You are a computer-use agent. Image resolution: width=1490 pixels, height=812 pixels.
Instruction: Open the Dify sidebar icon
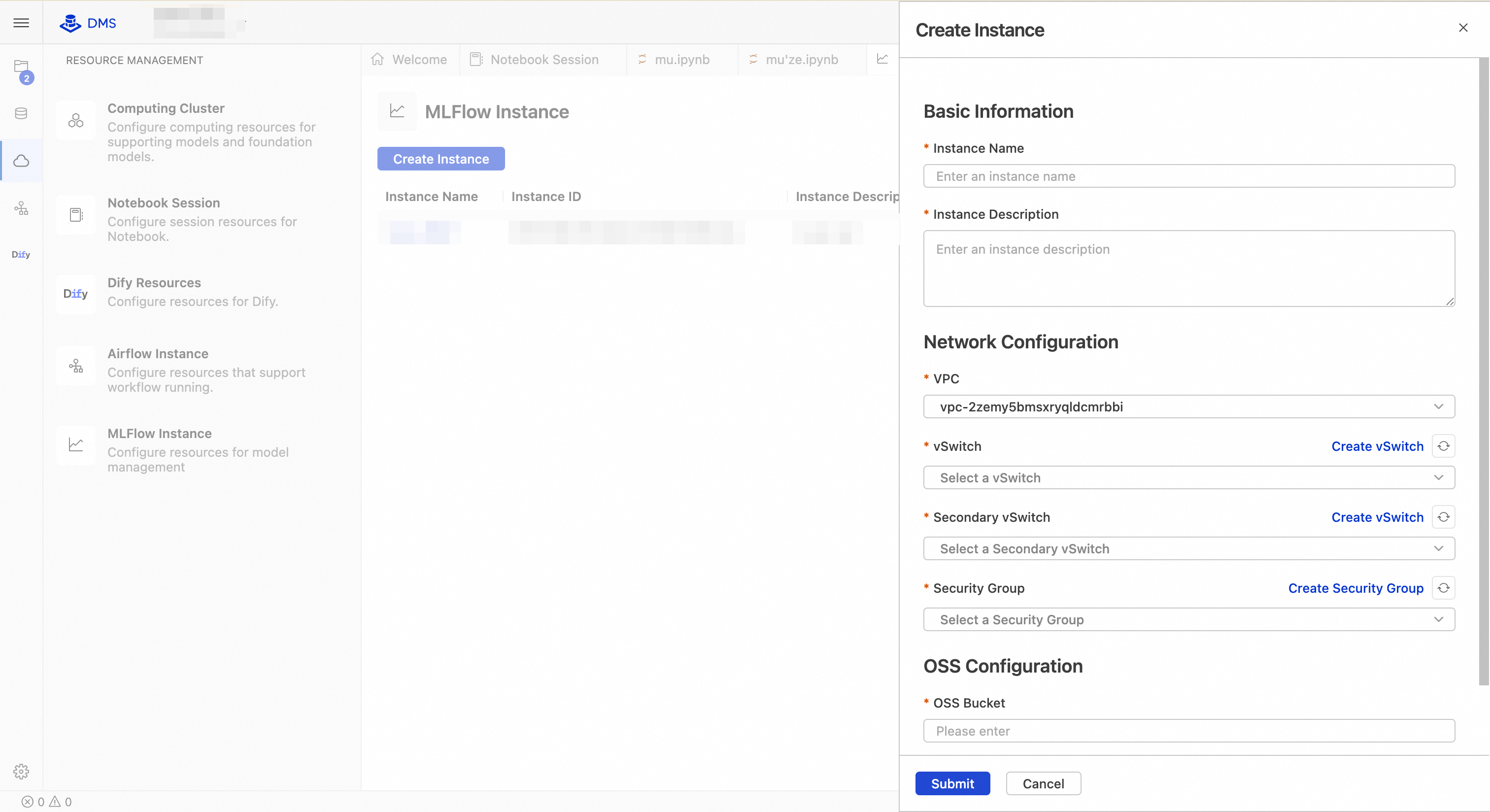(x=21, y=254)
